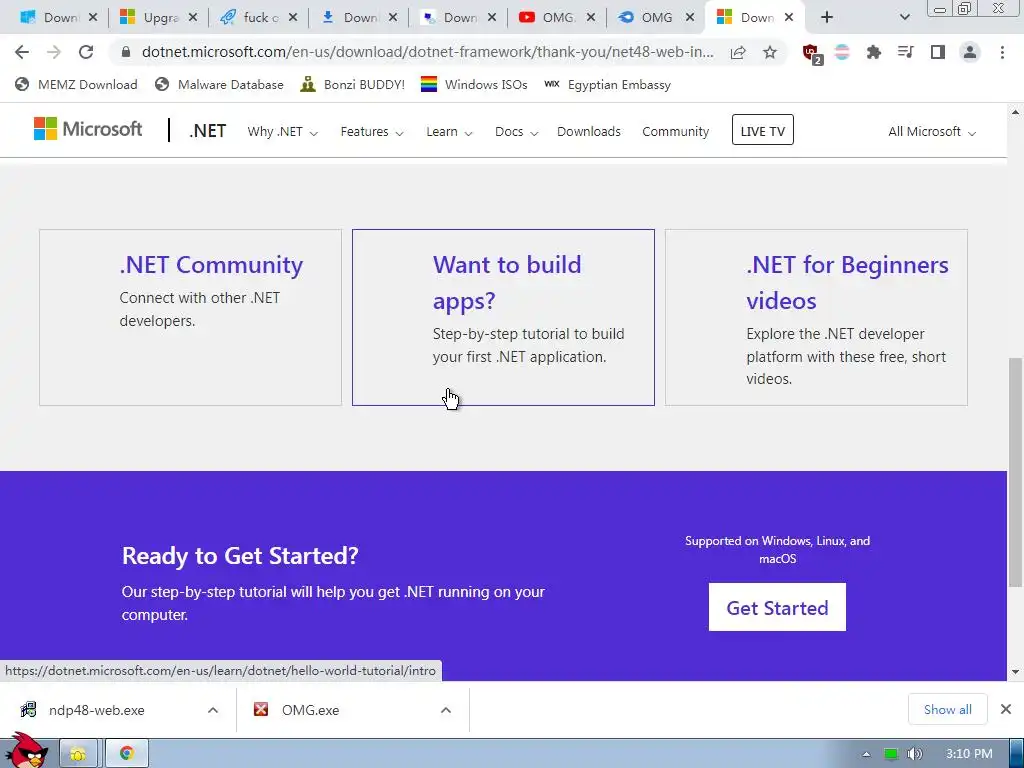
Task: Bookmark this page with the star
Action: tap(770, 52)
